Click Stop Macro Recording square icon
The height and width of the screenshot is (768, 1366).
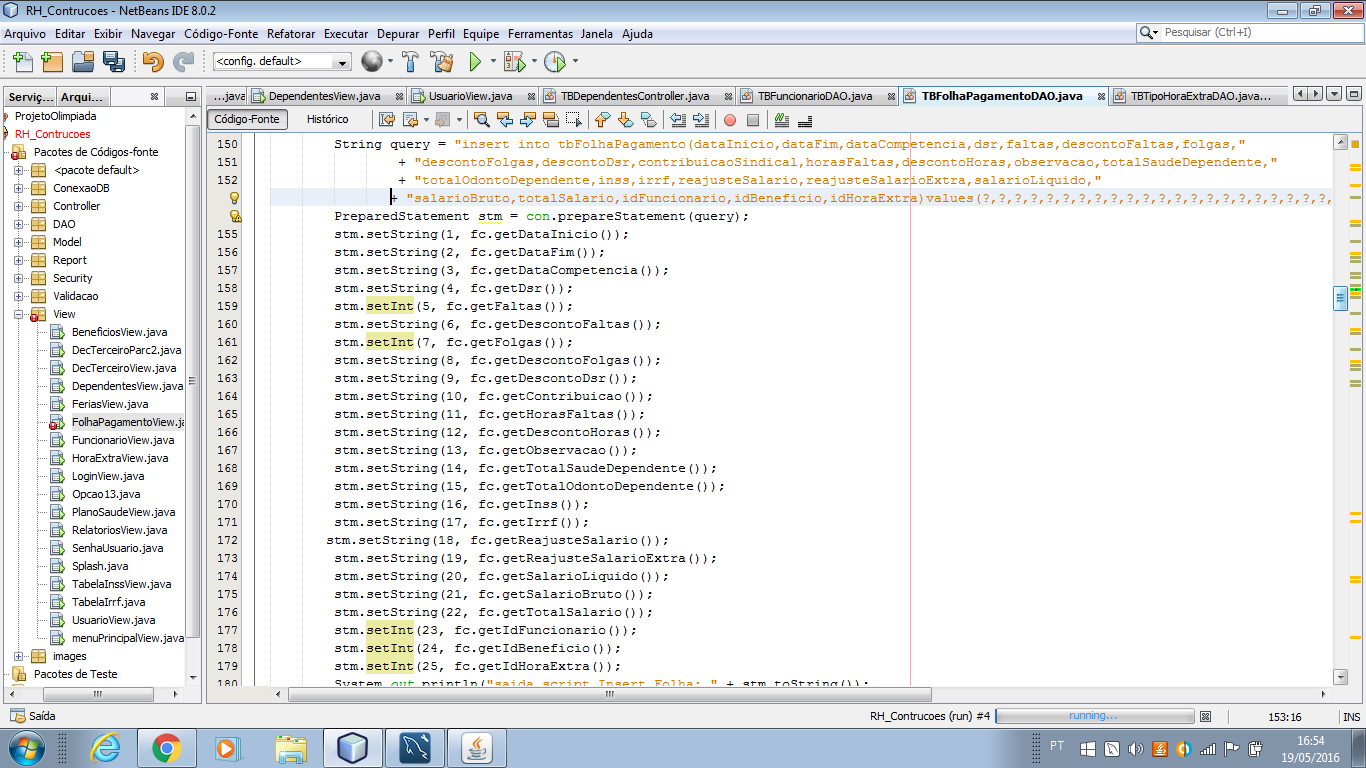click(x=753, y=120)
